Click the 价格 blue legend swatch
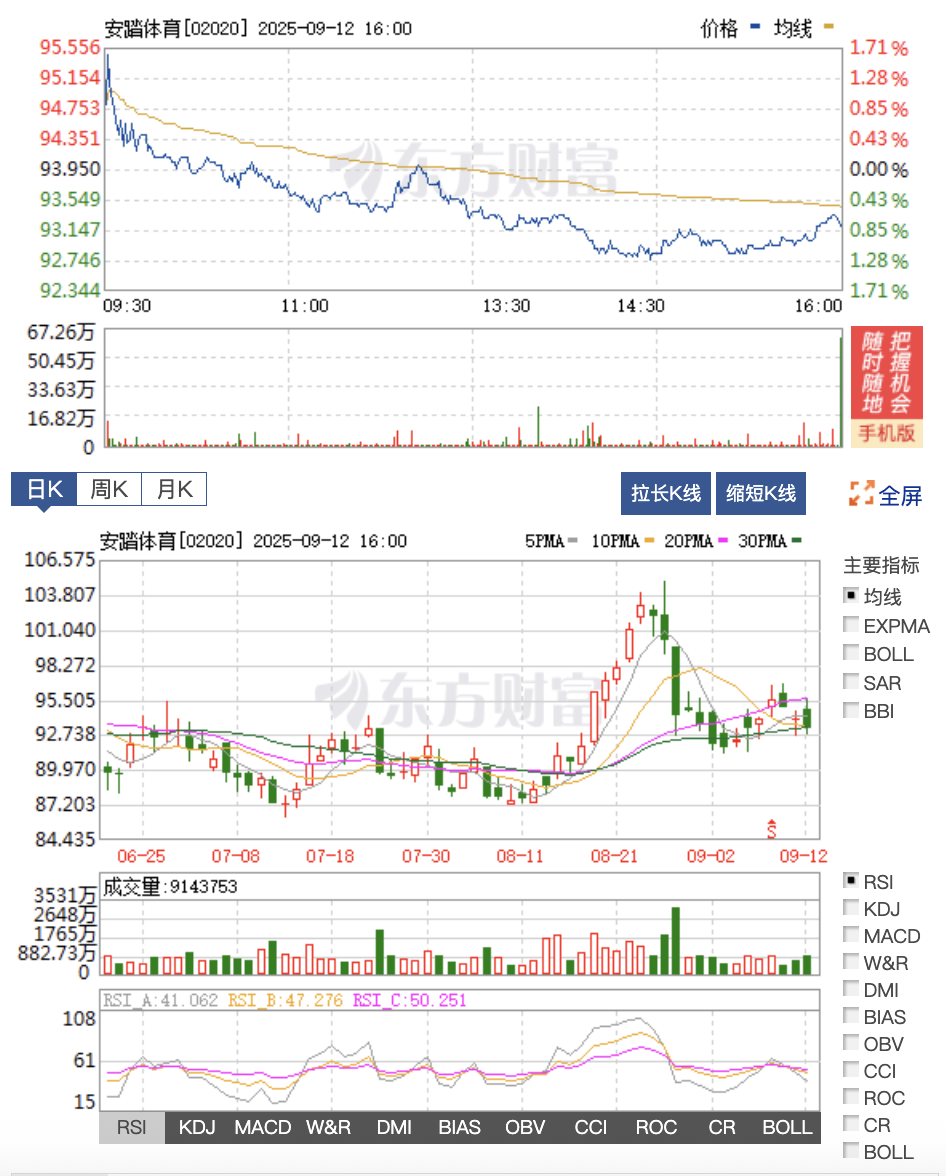 click(755, 26)
